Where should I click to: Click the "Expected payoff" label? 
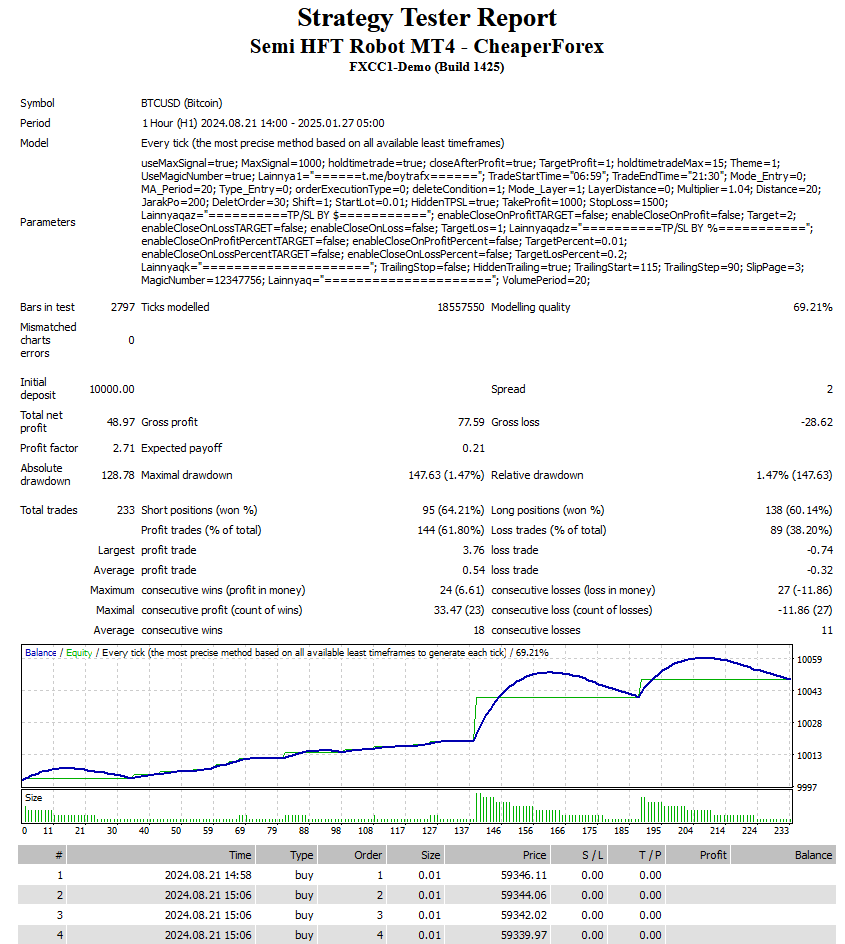[x=181, y=448]
